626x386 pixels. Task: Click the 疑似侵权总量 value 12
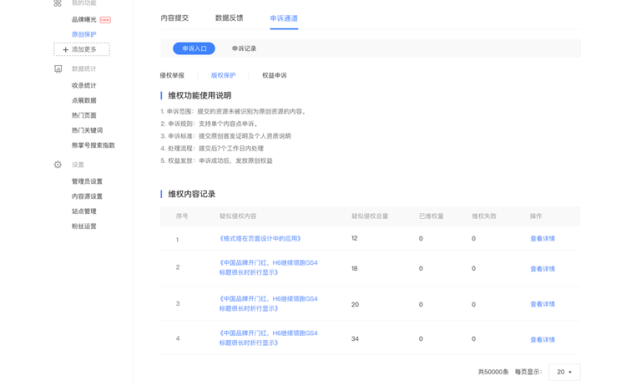[354, 238]
